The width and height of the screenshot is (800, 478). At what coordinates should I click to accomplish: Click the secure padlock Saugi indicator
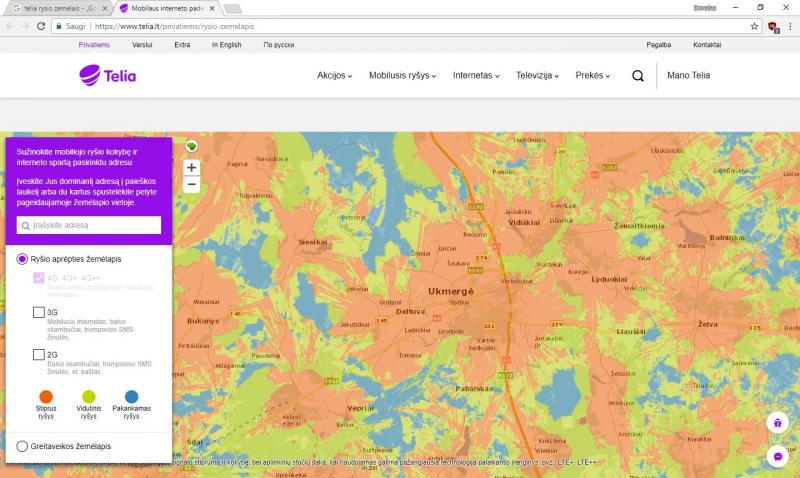pos(70,26)
